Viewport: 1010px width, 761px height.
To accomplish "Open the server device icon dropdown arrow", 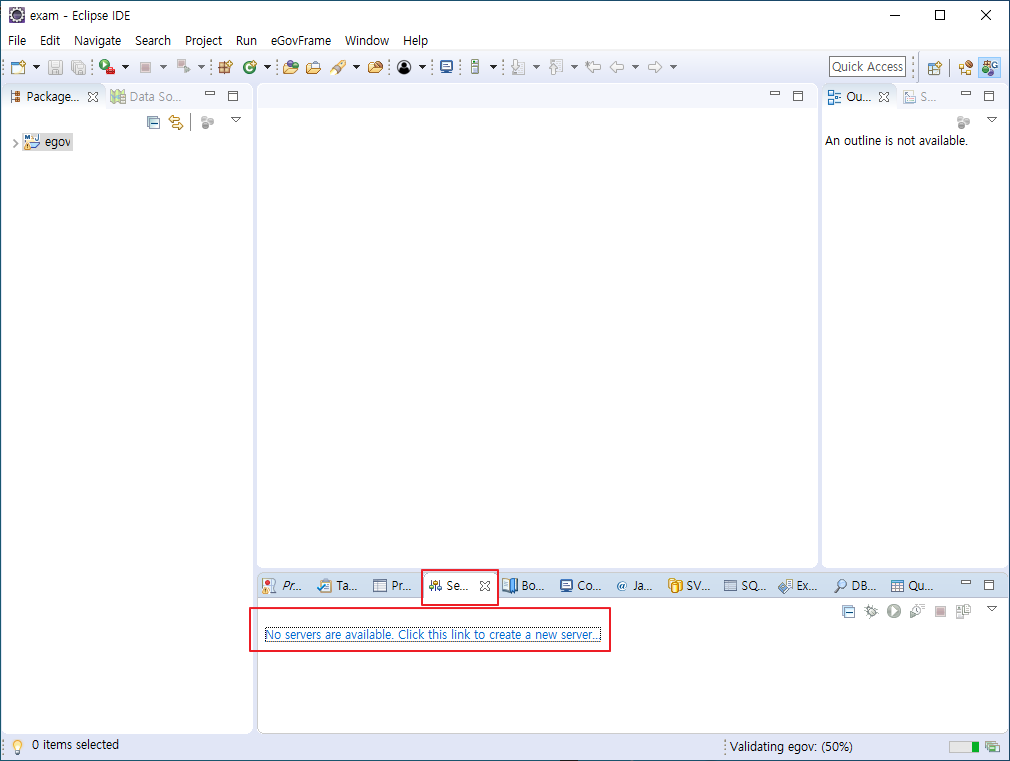I will coord(493,67).
